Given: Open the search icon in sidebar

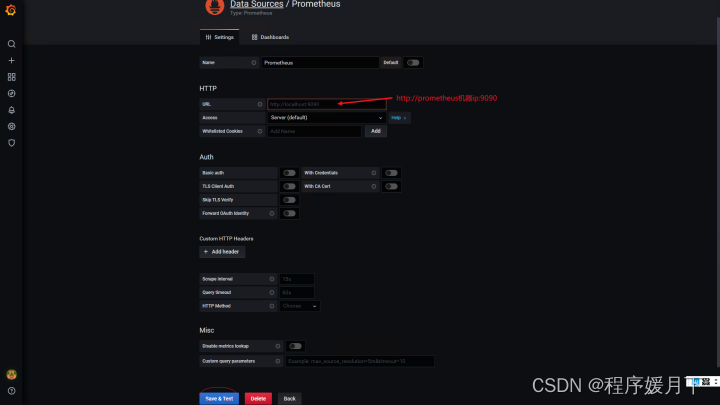Looking at the screenshot, I should point(11,44).
